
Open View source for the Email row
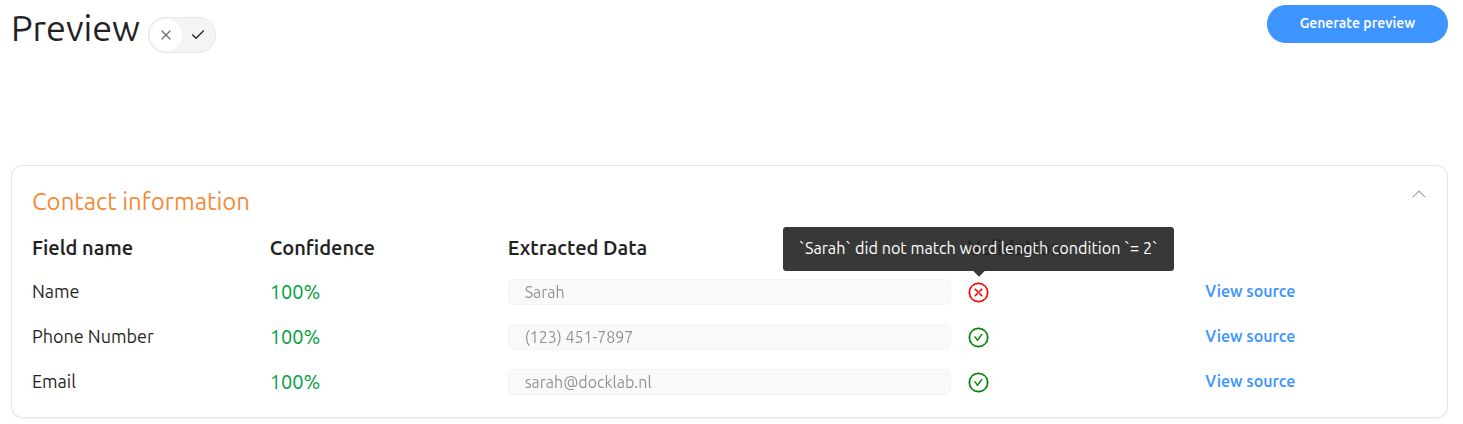pyautogui.click(x=1250, y=382)
